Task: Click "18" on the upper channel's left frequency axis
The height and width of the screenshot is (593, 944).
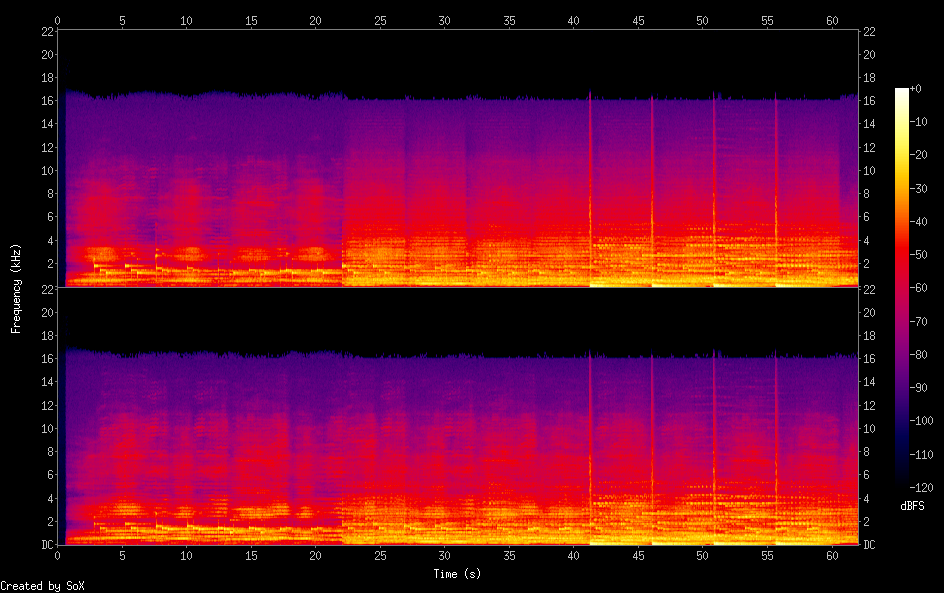Action: pyautogui.click(x=47, y=78)
